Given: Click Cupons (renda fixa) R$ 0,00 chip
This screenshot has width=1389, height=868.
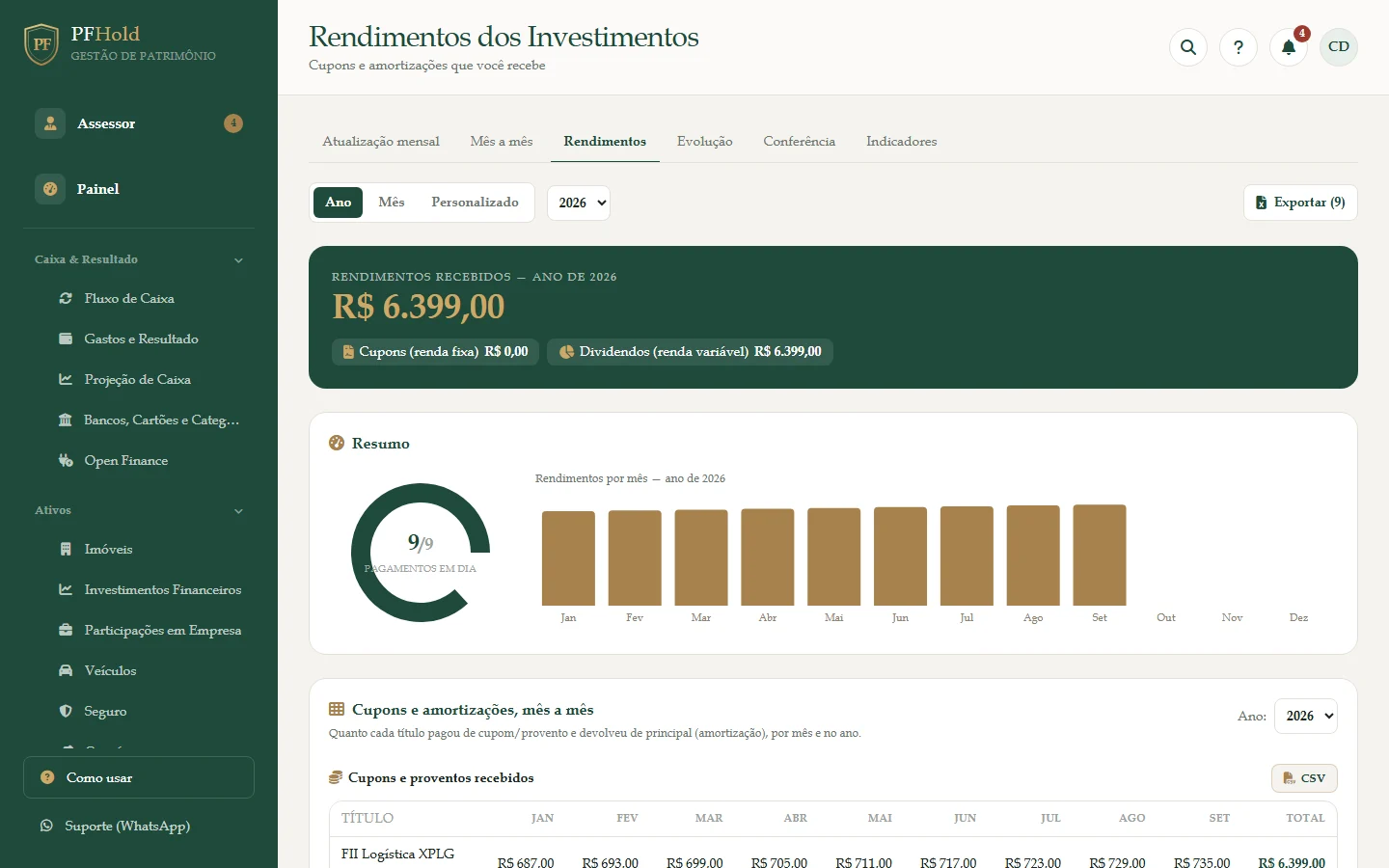Looking at the screenshot, I should pos(435,352).
